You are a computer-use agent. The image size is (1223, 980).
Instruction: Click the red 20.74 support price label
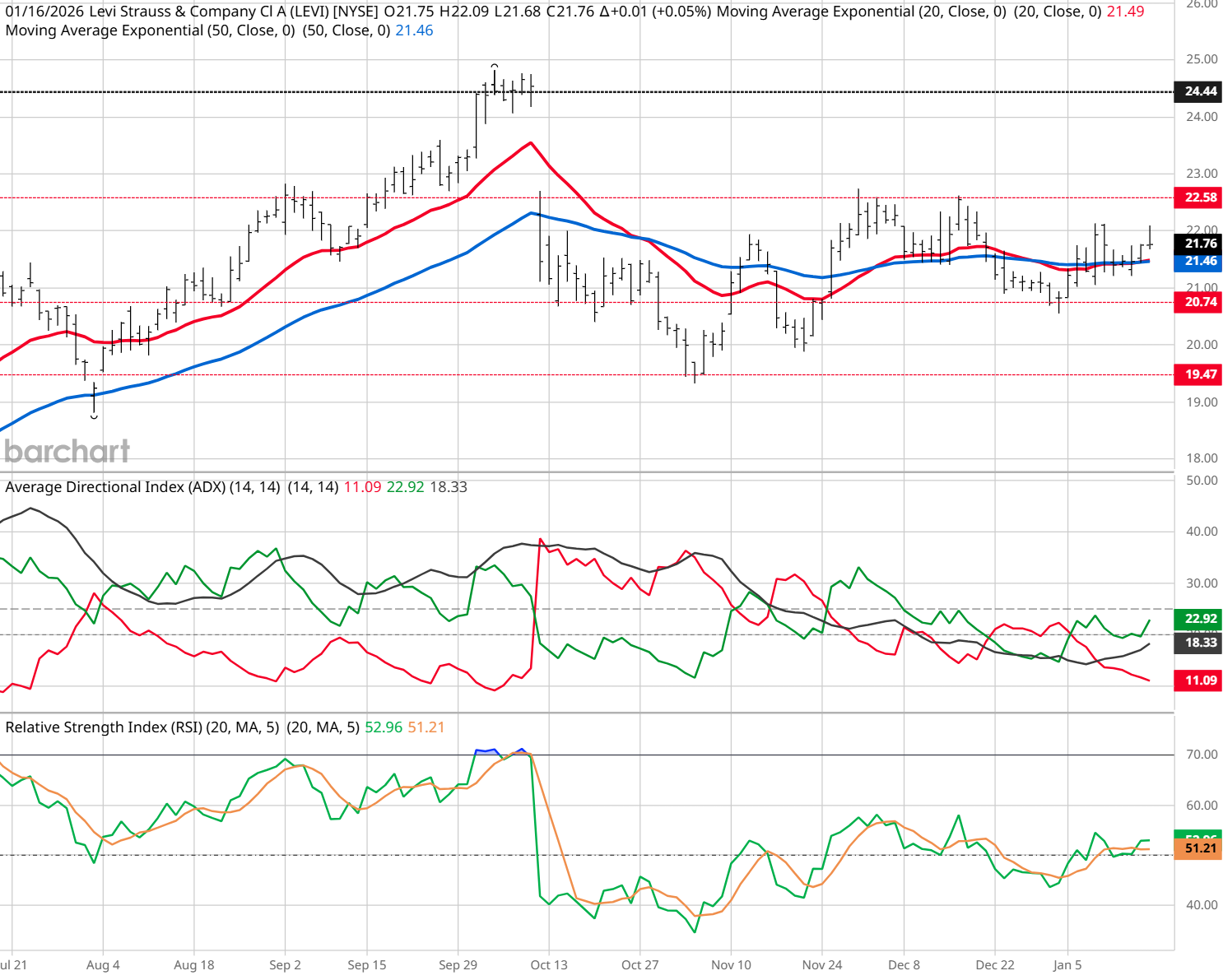pyautogui.click(x=1197, y=302)
